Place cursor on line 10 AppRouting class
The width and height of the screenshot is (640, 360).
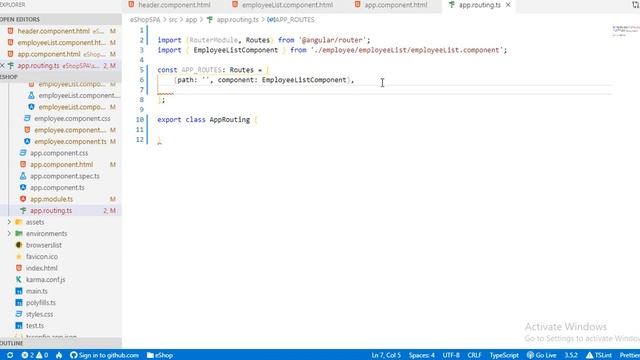(x=229, y=120)
